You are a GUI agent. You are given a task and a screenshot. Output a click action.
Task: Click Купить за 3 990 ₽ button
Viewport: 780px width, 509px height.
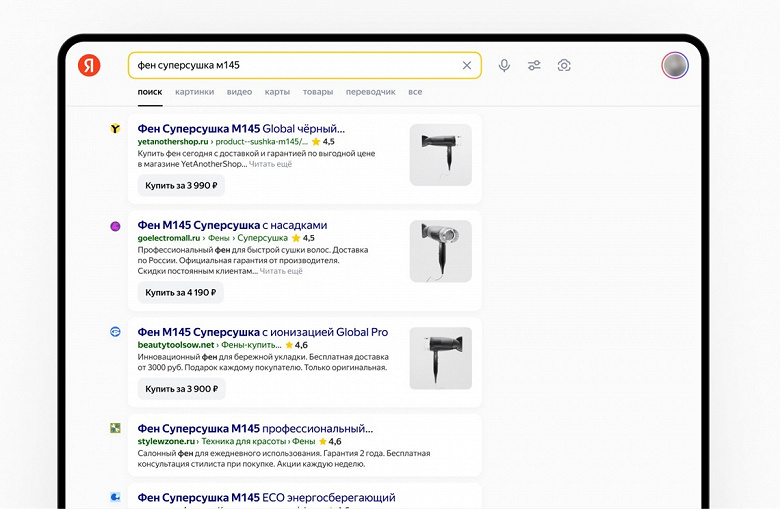click(x=181, y=186)
